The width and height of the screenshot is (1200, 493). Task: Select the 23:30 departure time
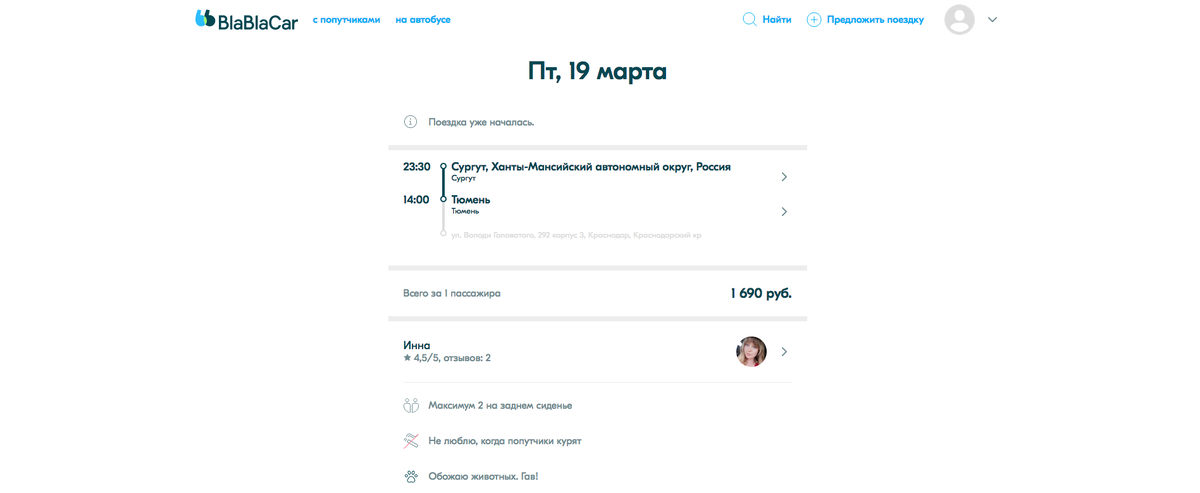[x=417, y=167]
